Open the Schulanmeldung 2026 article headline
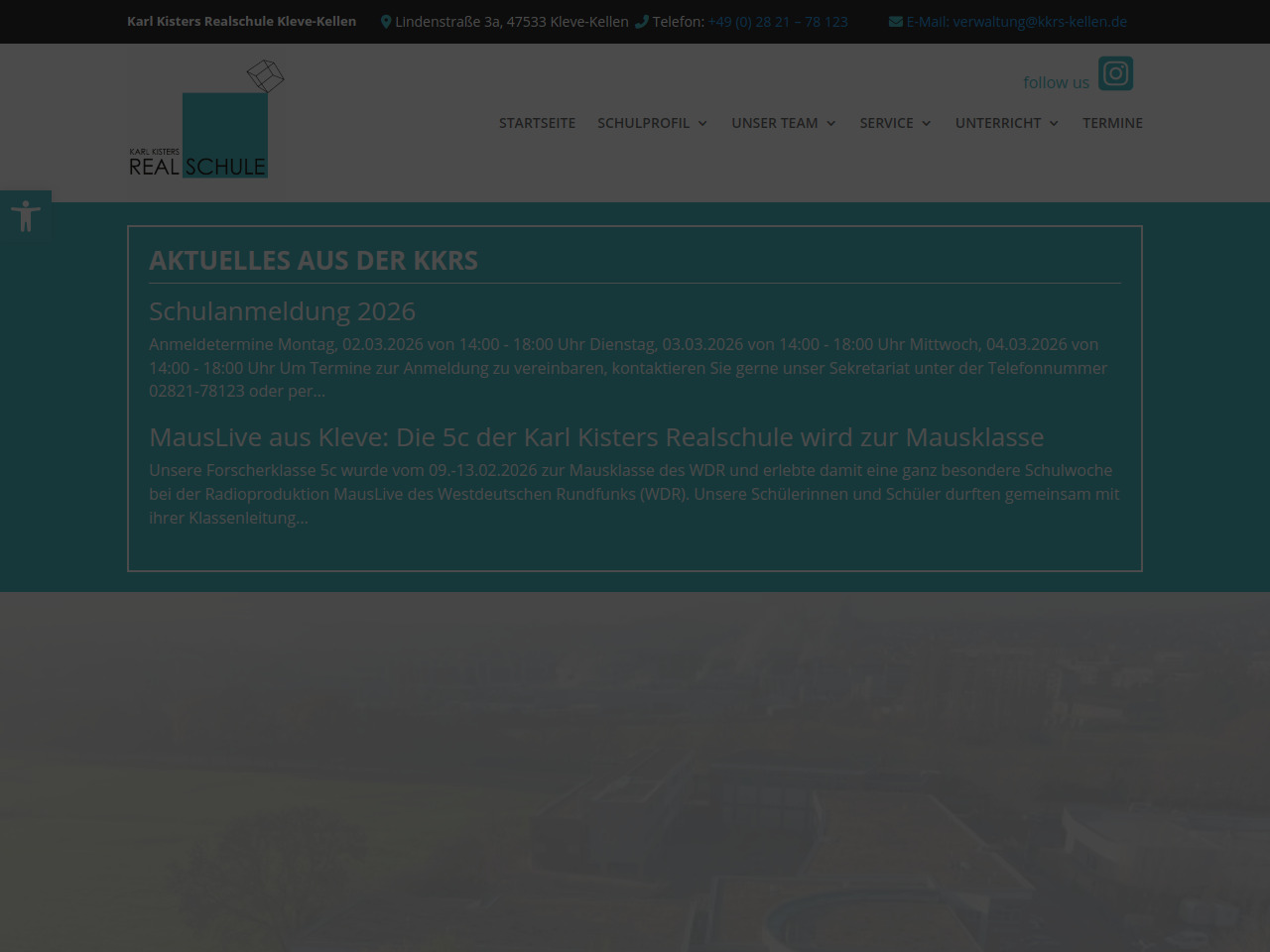 point(282,311)
